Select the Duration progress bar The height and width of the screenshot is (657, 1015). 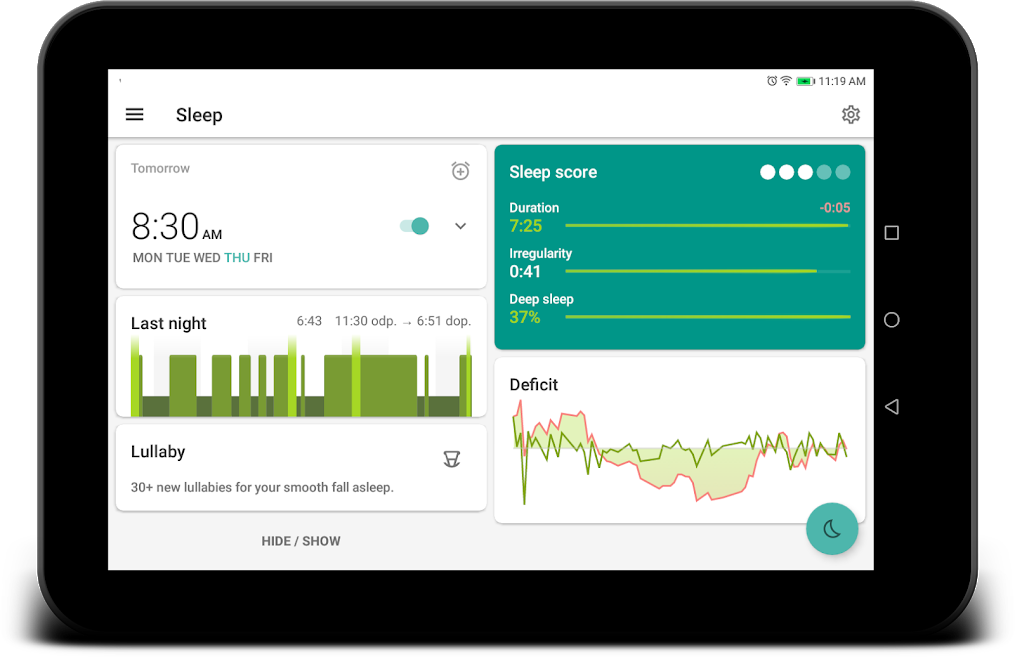(707, 225)
